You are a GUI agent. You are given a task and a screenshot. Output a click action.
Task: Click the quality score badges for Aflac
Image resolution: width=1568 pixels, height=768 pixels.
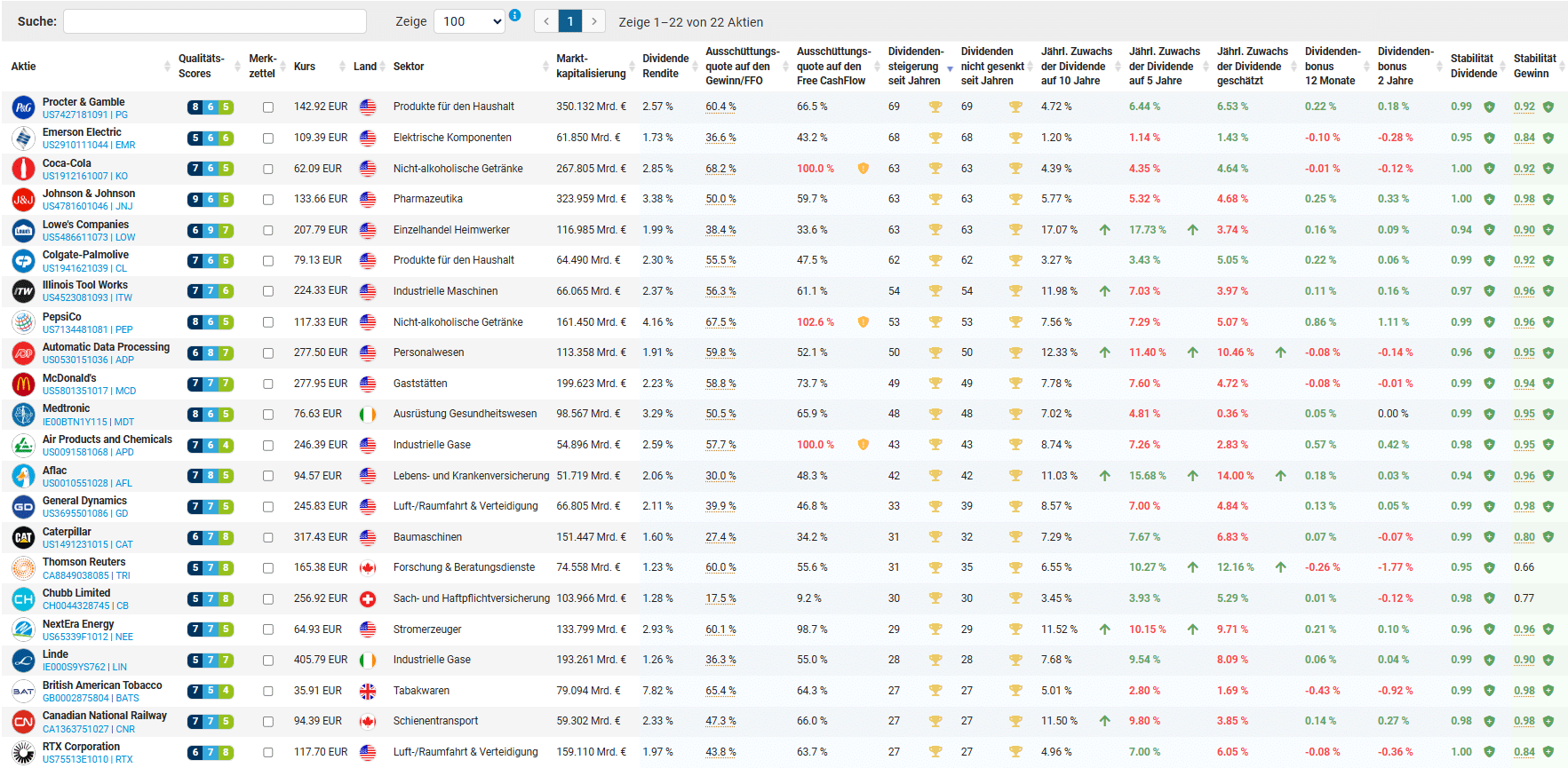(211, 476)
